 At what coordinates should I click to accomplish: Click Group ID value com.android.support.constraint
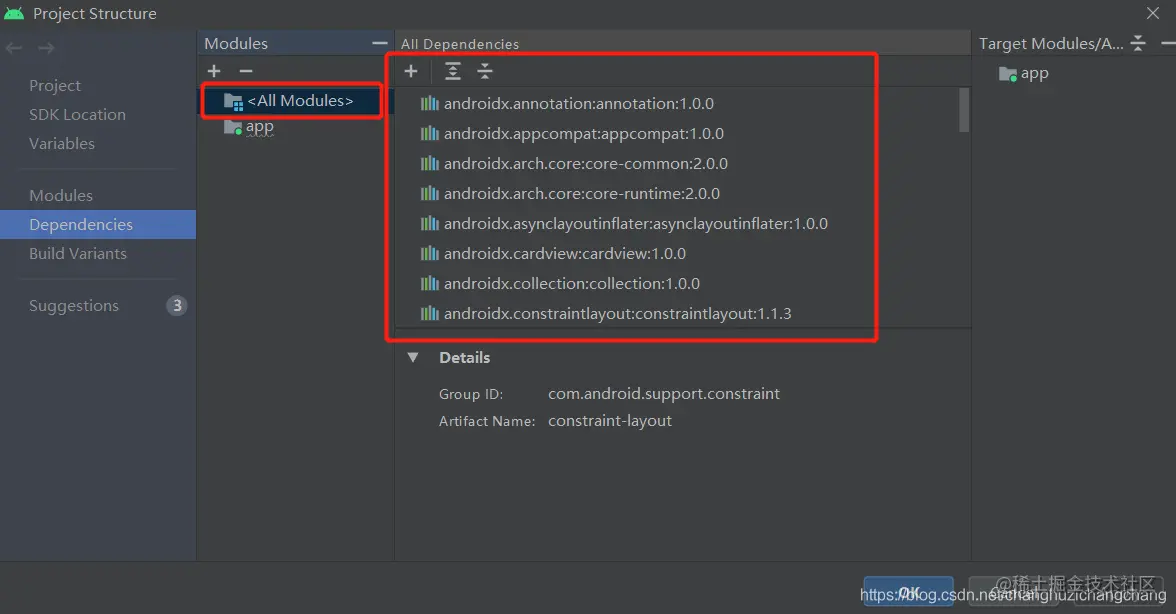click(664, 394)
